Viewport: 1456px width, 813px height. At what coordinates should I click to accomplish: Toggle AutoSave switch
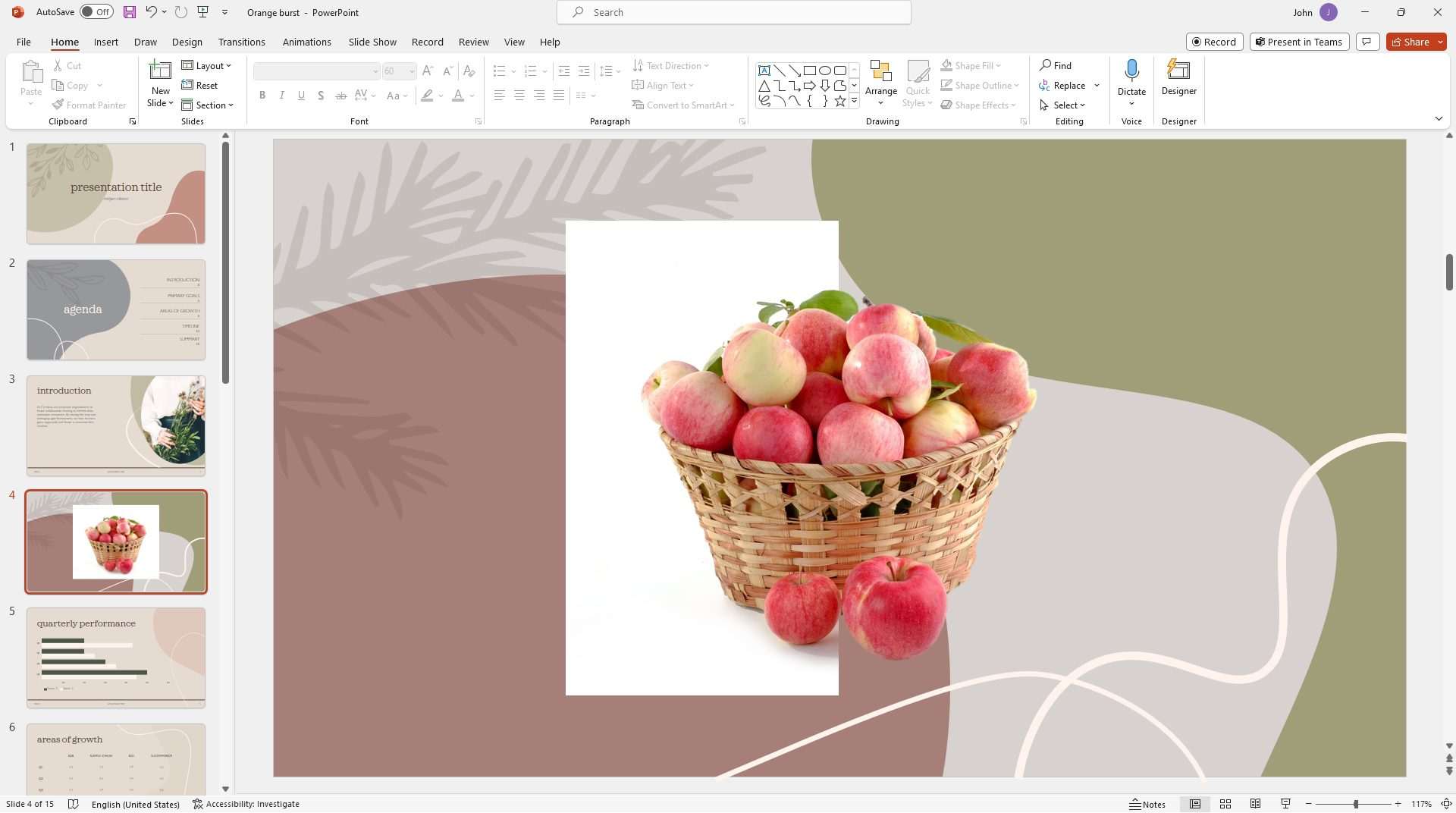coord(96,12)
